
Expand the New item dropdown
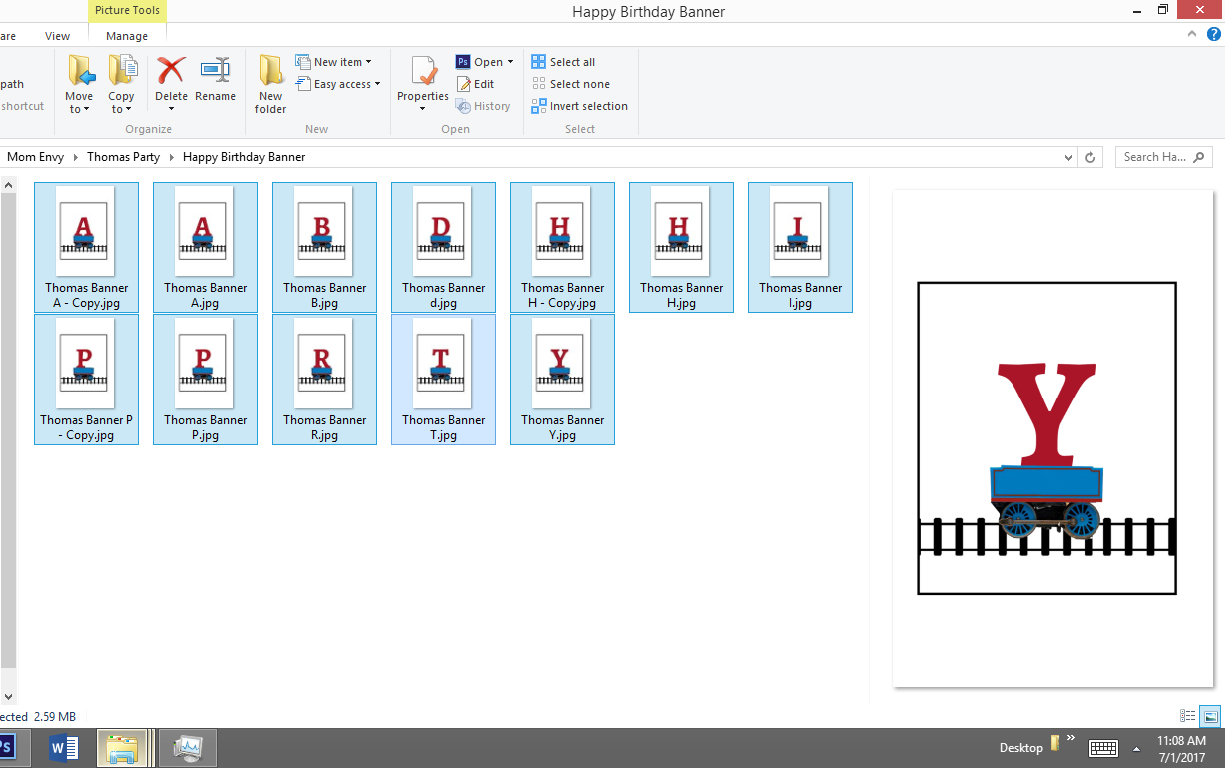pyautogui.click(x=368, y=62)
